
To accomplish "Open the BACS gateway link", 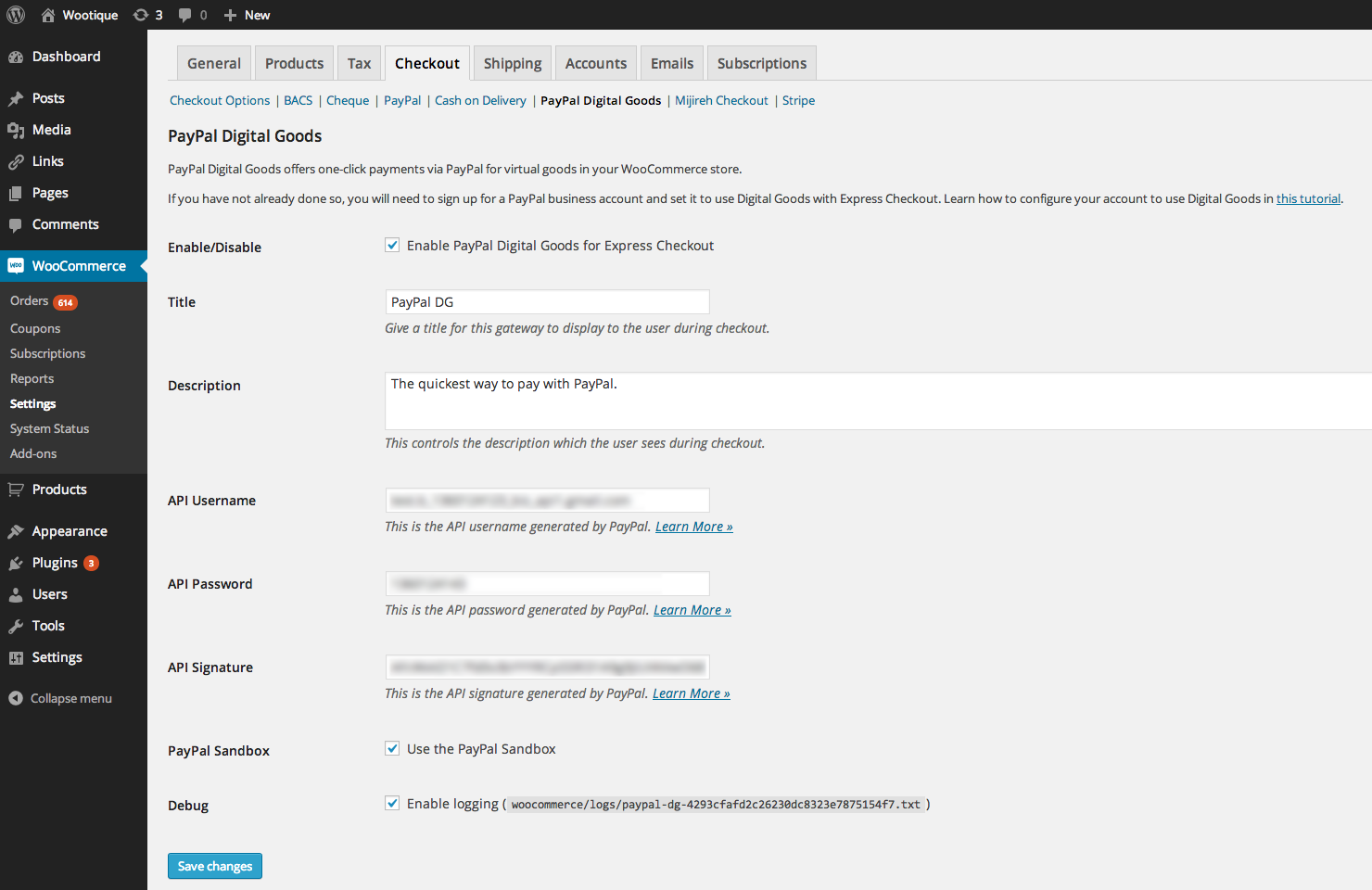I will 299,100.
